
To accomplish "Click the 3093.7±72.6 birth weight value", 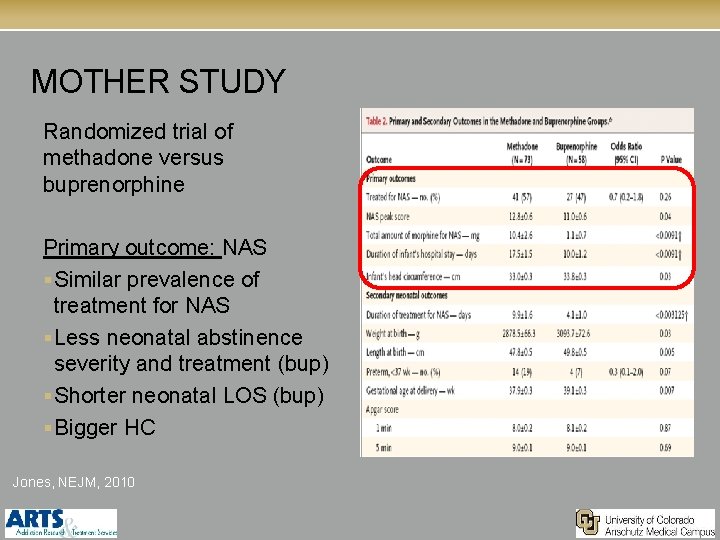I will (573, 334).
